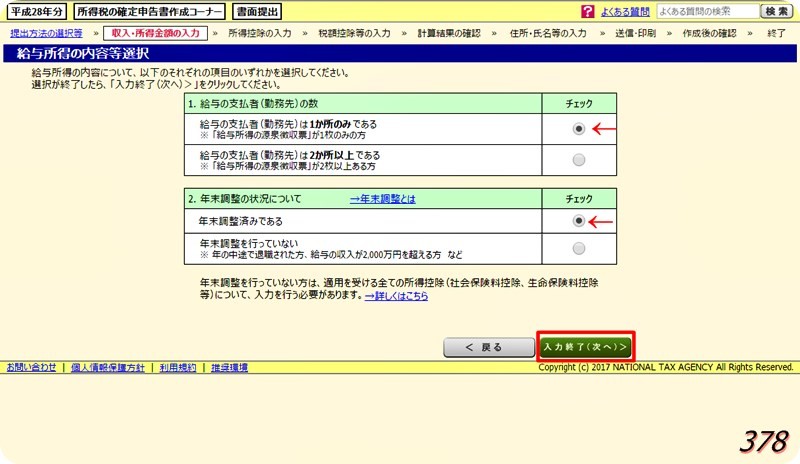The height and width of the screenshot is (464, 800).
Task: Select the 2か所以上 employer radio button
Action: 579,160
